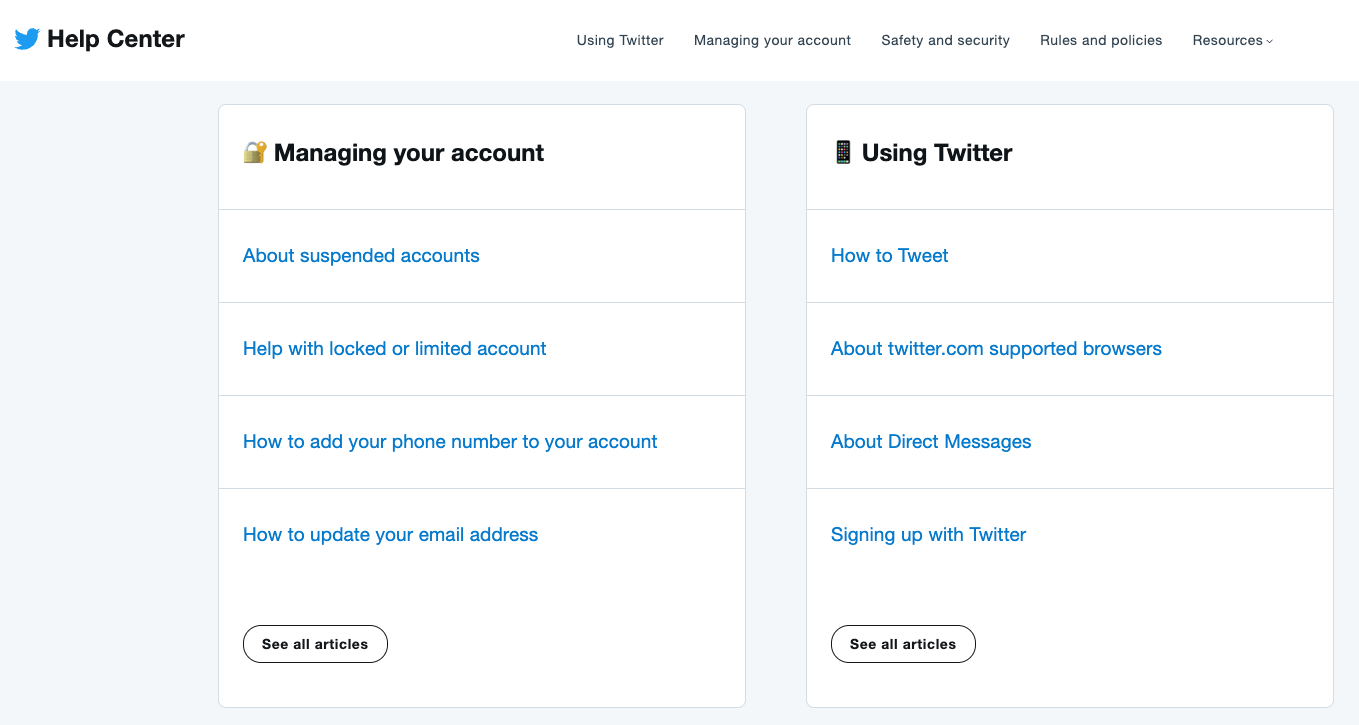Open the Using Twitter navigation menu item

(x=619, y=40)
